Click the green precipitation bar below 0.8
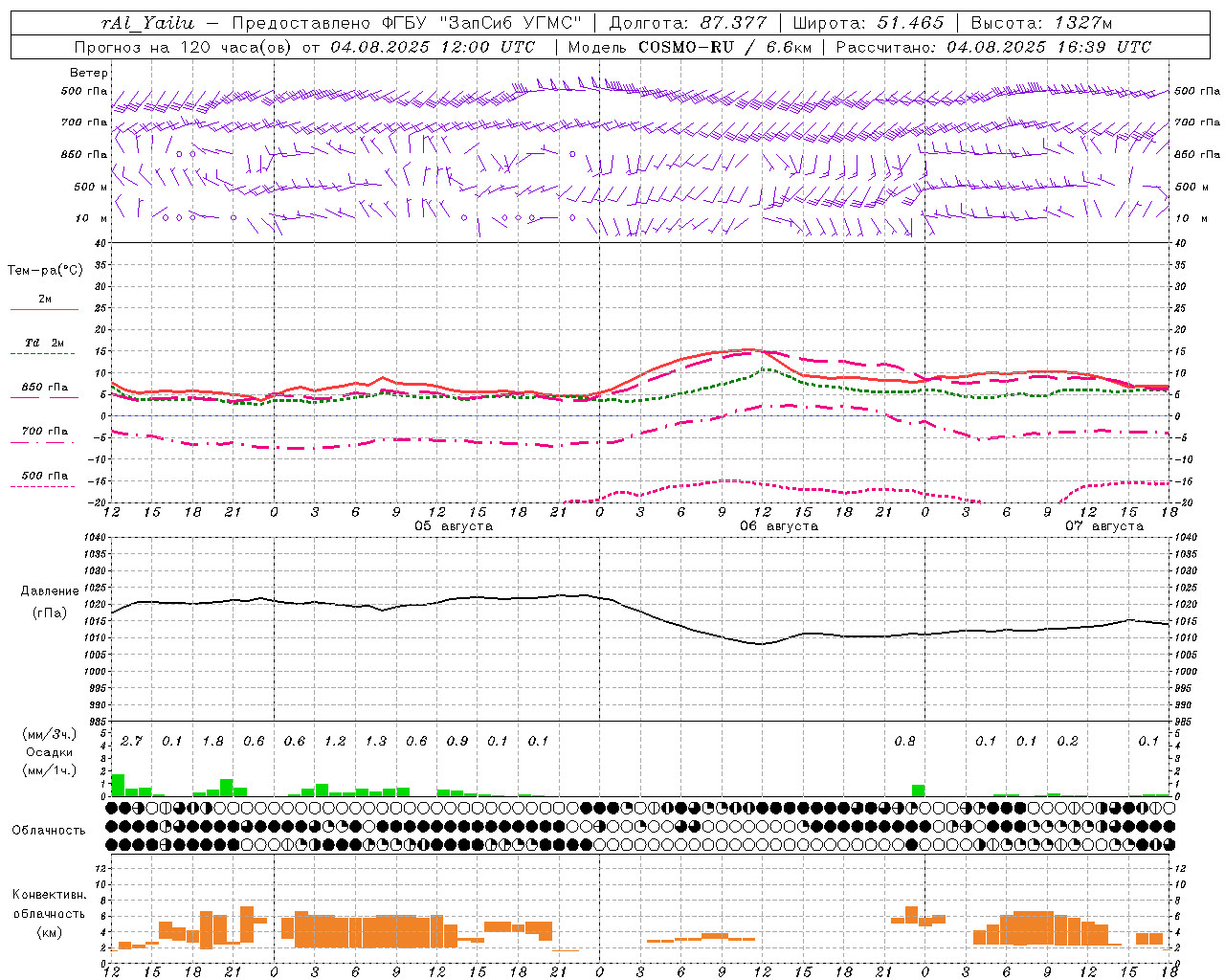The width and height of the screenshot is (1225, 980). pyautogui.click(x=918, y=791)
